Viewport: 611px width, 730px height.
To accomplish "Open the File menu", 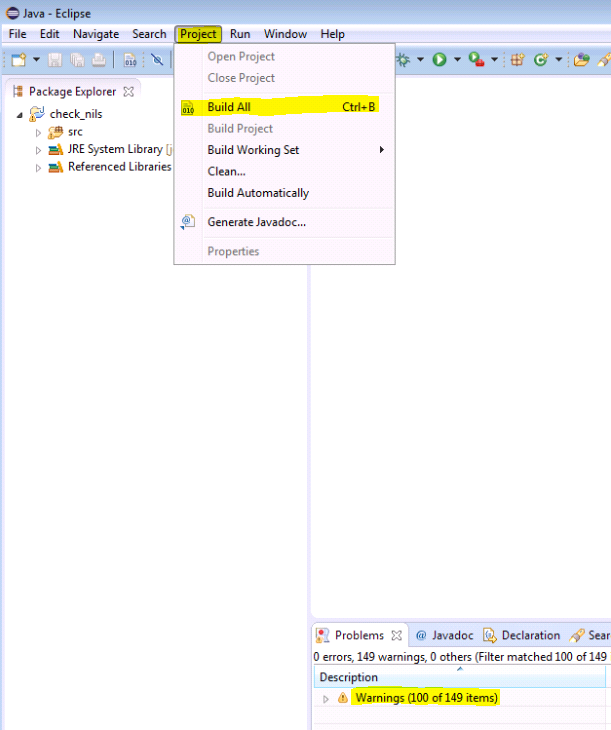I will click(x=17, y=34).
